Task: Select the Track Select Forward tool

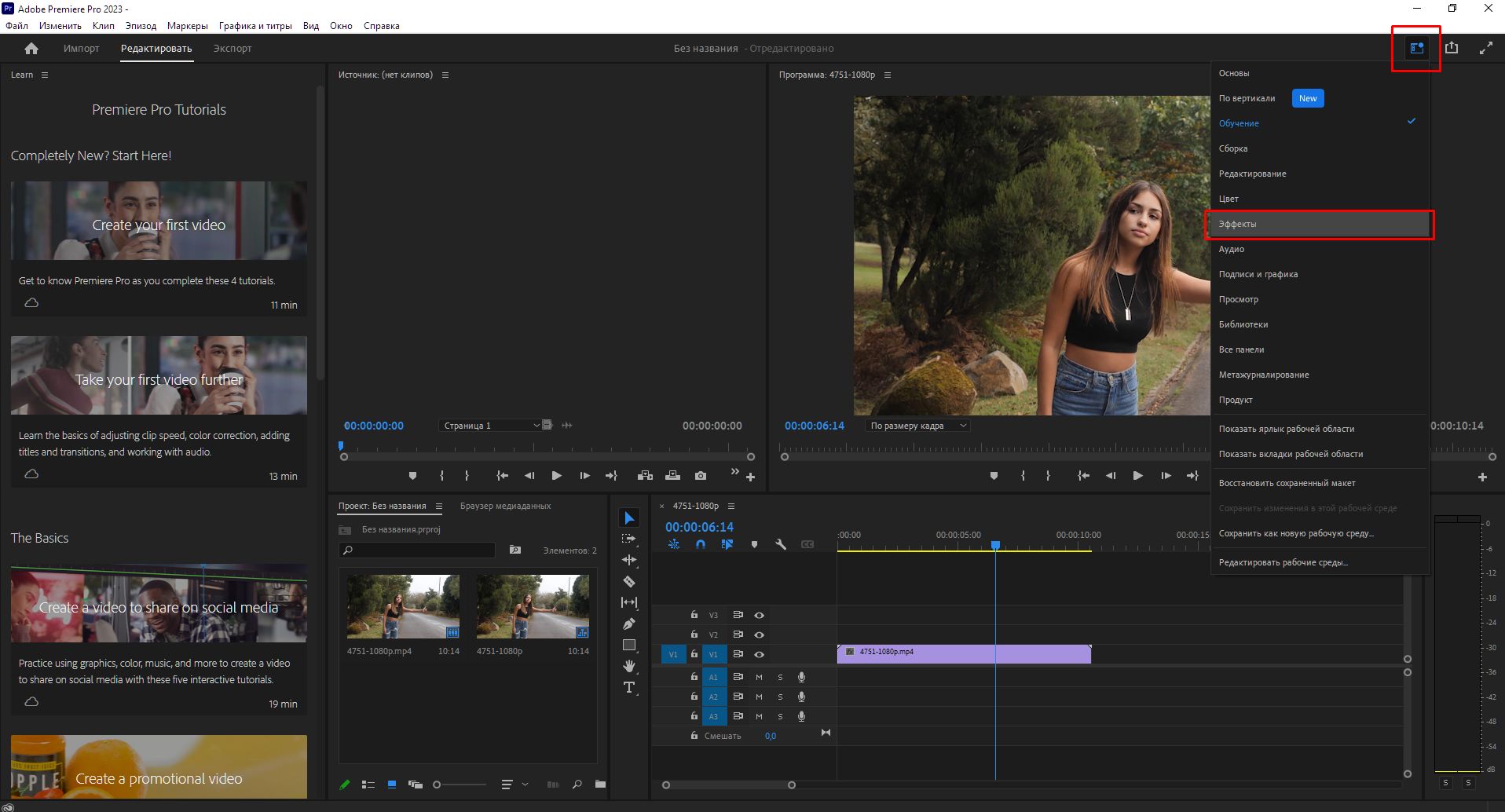Action: pyautogui.click(x=629, y=539)
